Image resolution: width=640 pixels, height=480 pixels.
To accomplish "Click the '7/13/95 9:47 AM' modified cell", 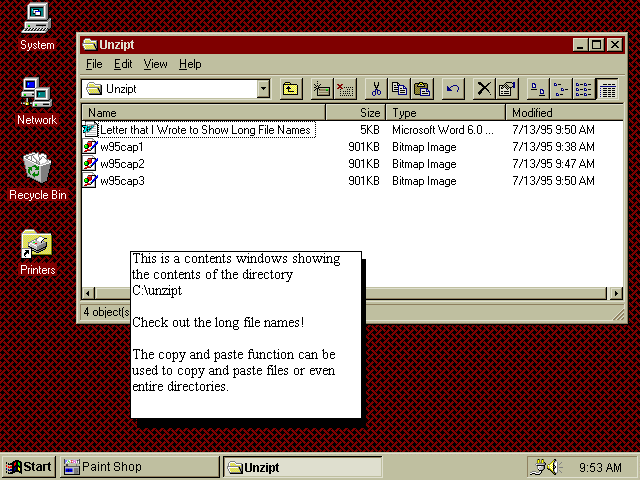I will coord(553,164).
